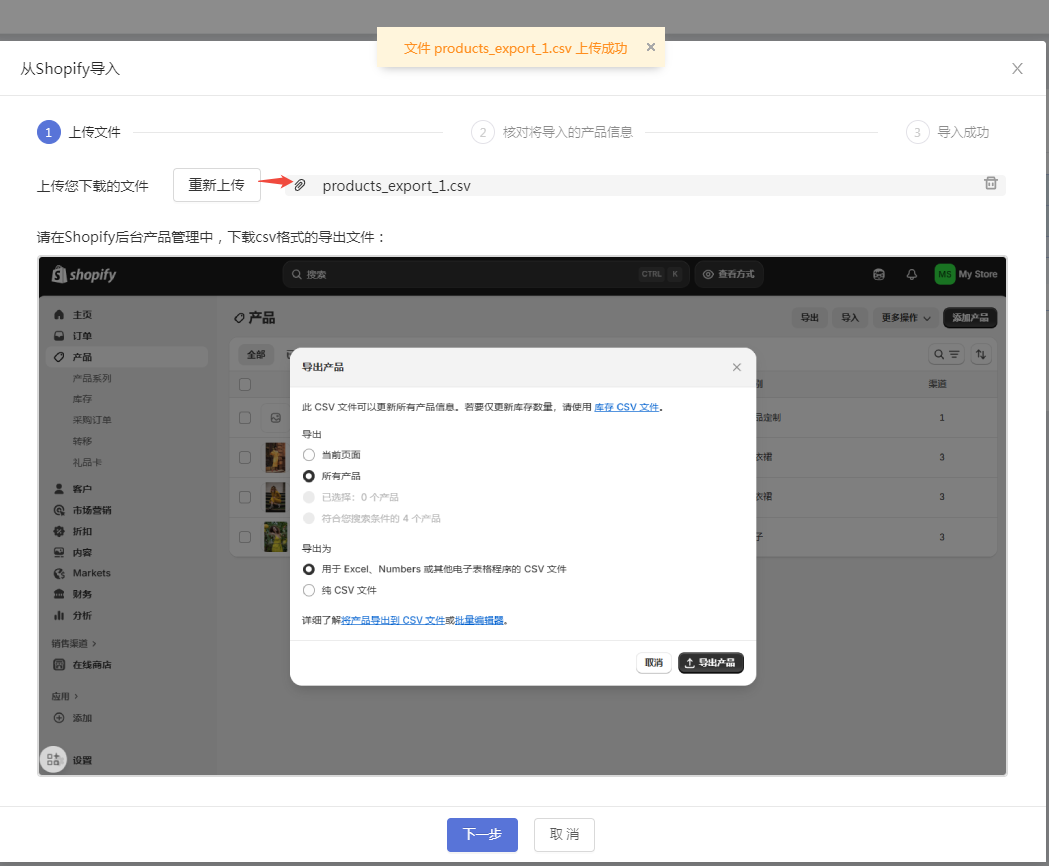Close the 导出产品 popup

(x=737, y=367)
